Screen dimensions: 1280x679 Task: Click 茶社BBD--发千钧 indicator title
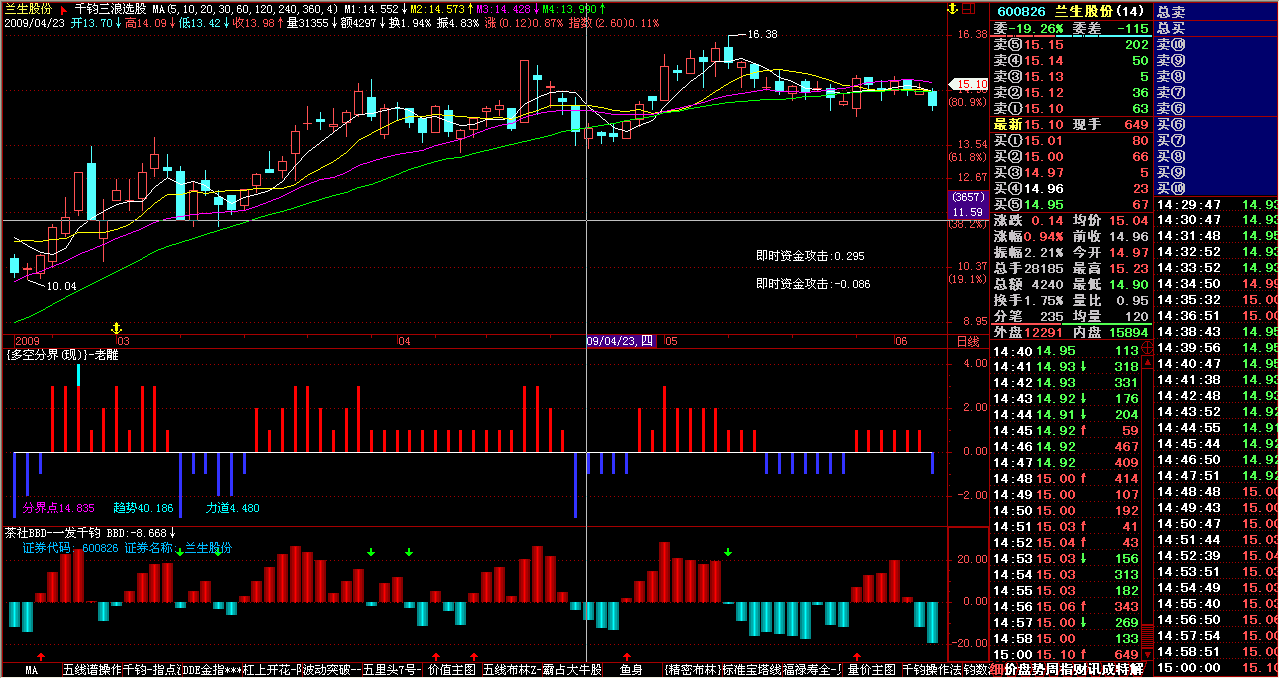pos(53,533)
